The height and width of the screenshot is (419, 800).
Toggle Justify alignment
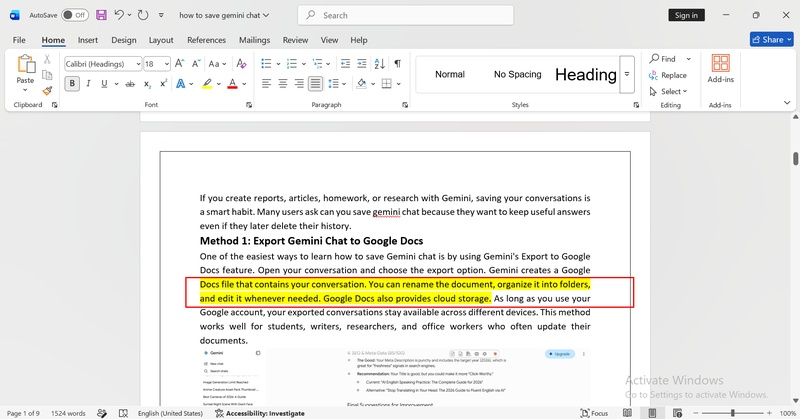[x=315, y=84]
